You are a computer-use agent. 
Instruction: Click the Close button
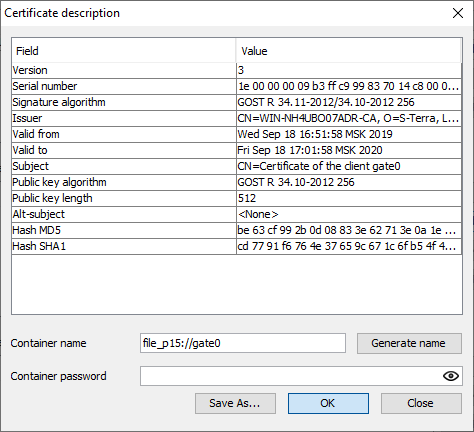(421, 403)
